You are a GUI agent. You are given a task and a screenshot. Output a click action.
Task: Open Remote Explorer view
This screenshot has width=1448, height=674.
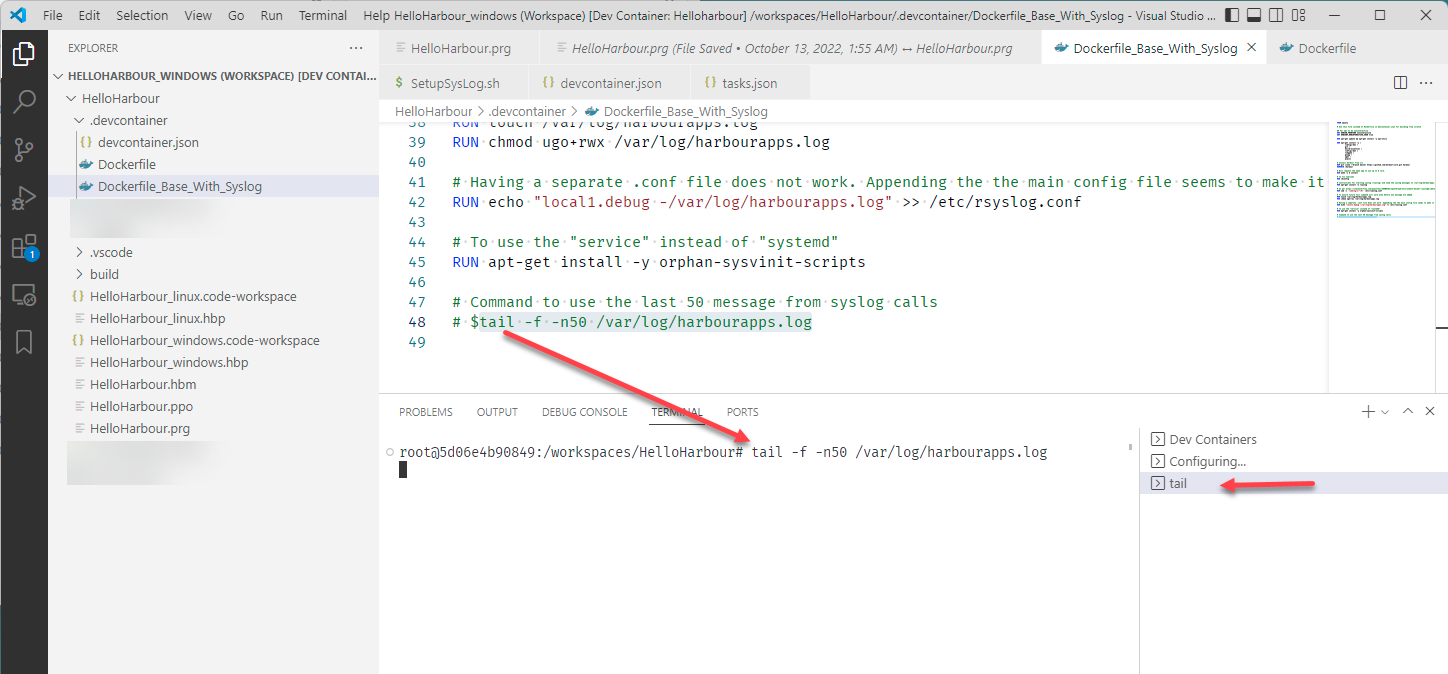click(24, 295)
